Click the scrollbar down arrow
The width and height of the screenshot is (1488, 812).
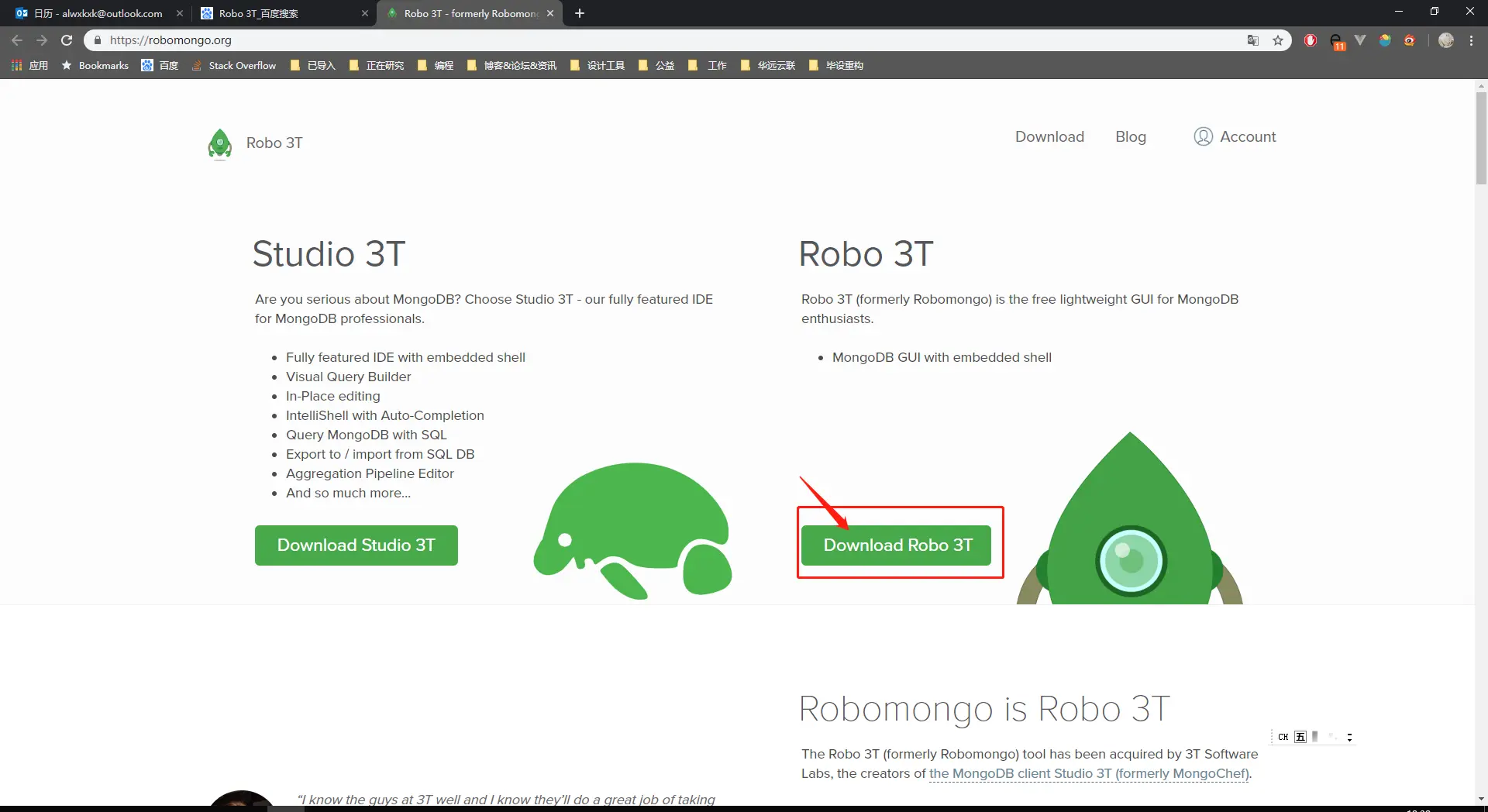point(1481,798)
